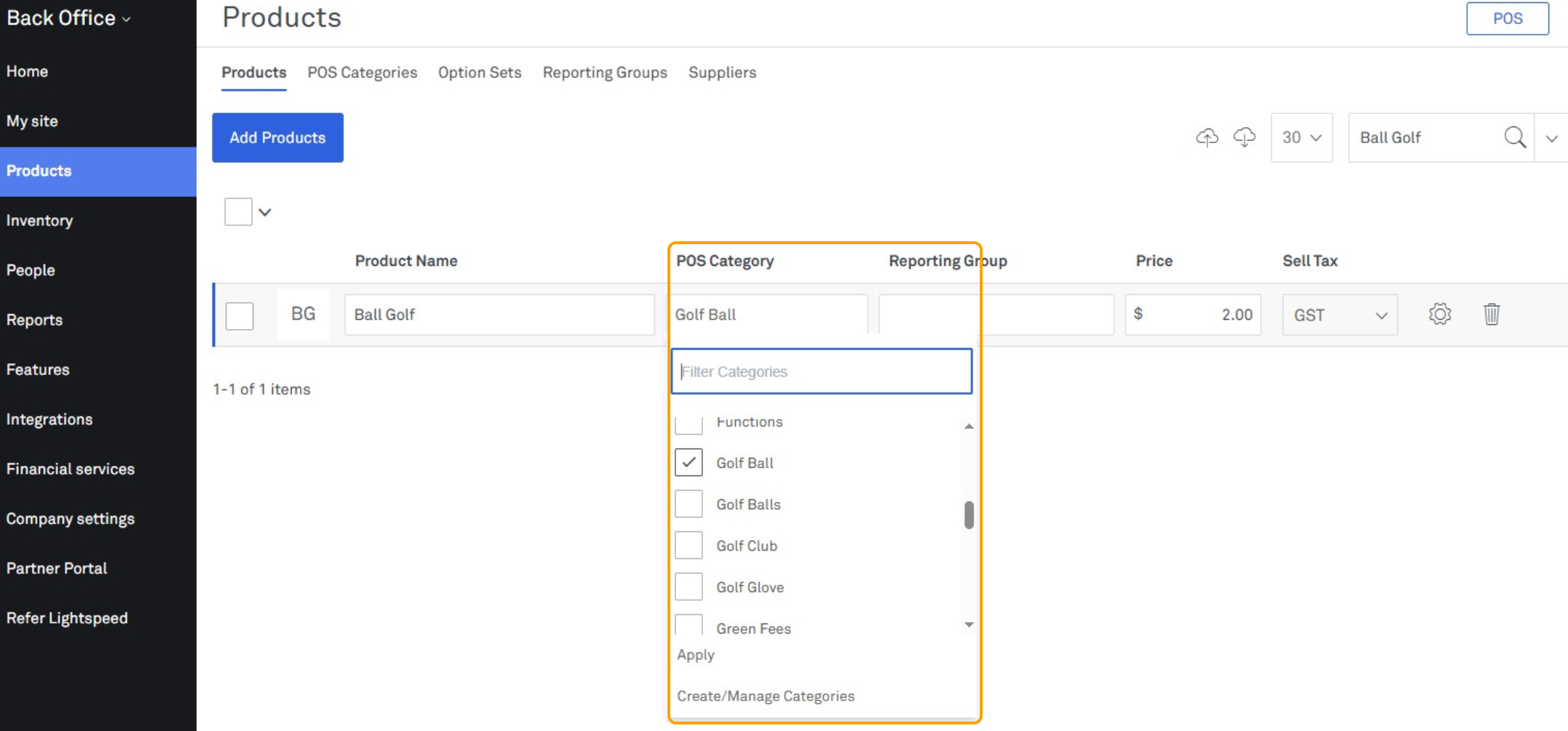Image resolution: width=1568 pixels, height=731 pixels.
Task: Tick the Golf Club category checkbox
Action: pos(688,546)
